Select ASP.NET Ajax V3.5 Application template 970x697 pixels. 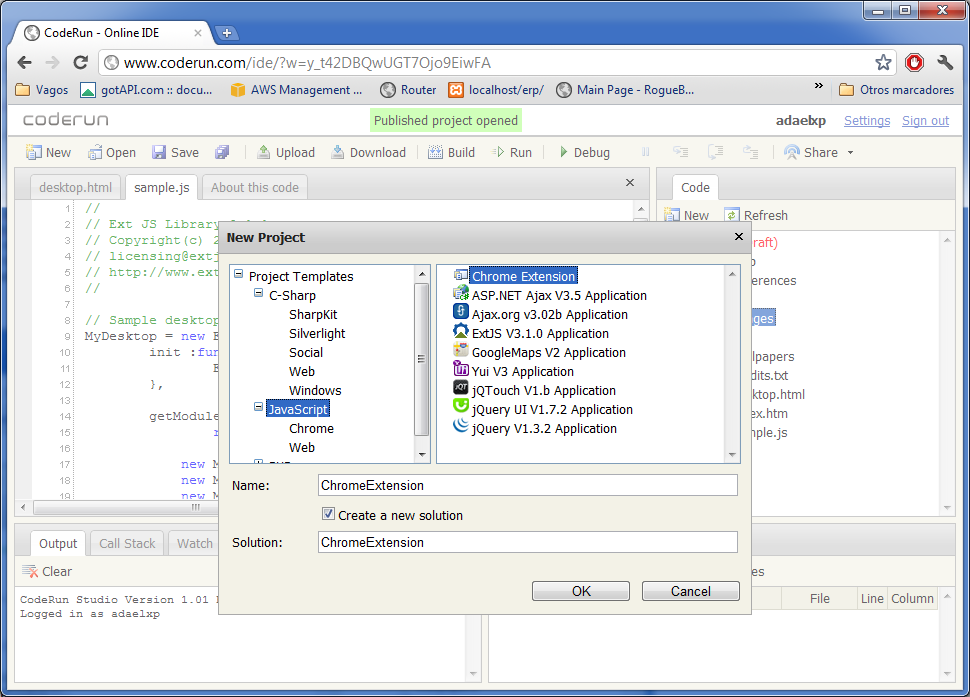(x=559, y=296)
